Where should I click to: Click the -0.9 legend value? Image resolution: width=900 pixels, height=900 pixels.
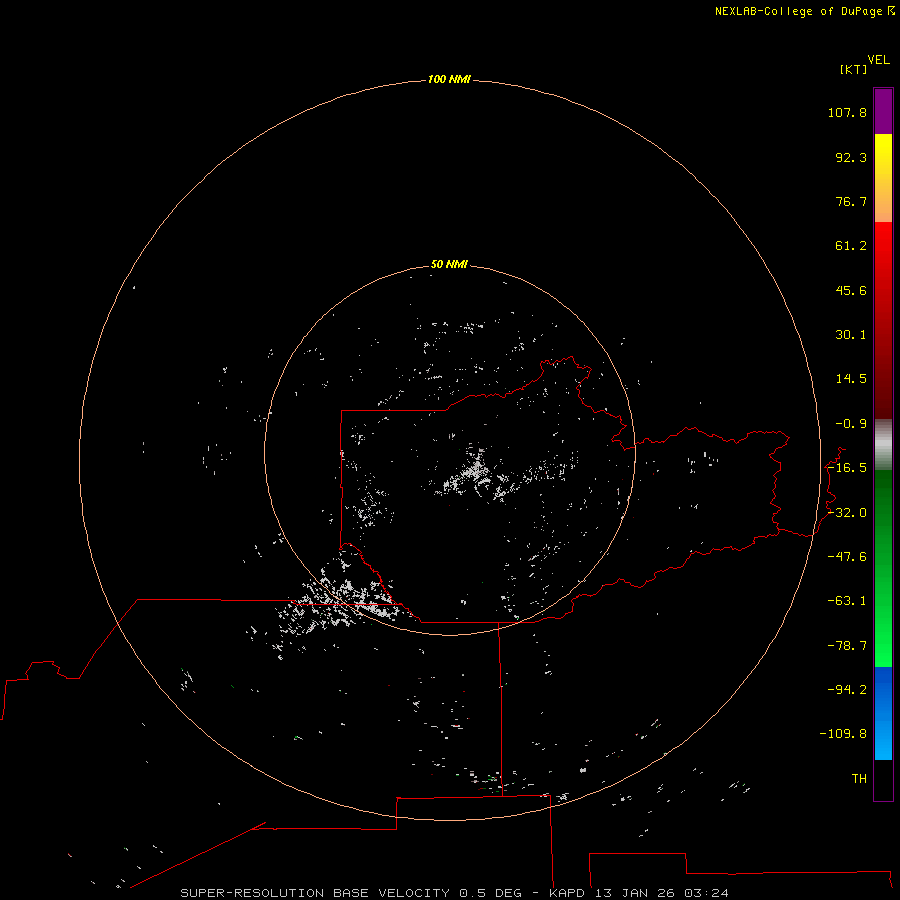(x=851, y=424)
